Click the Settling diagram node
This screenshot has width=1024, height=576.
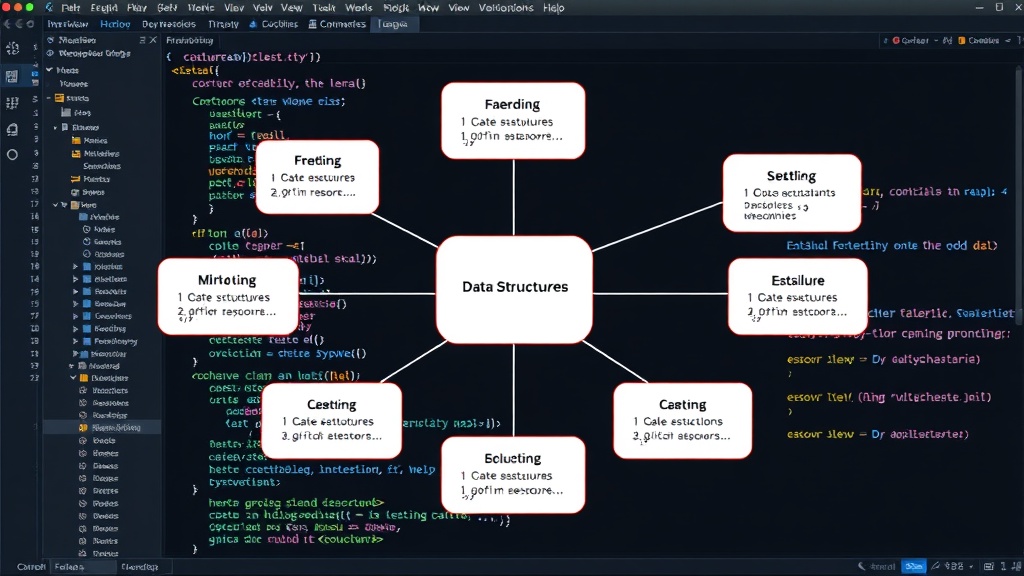coord(792,193)
